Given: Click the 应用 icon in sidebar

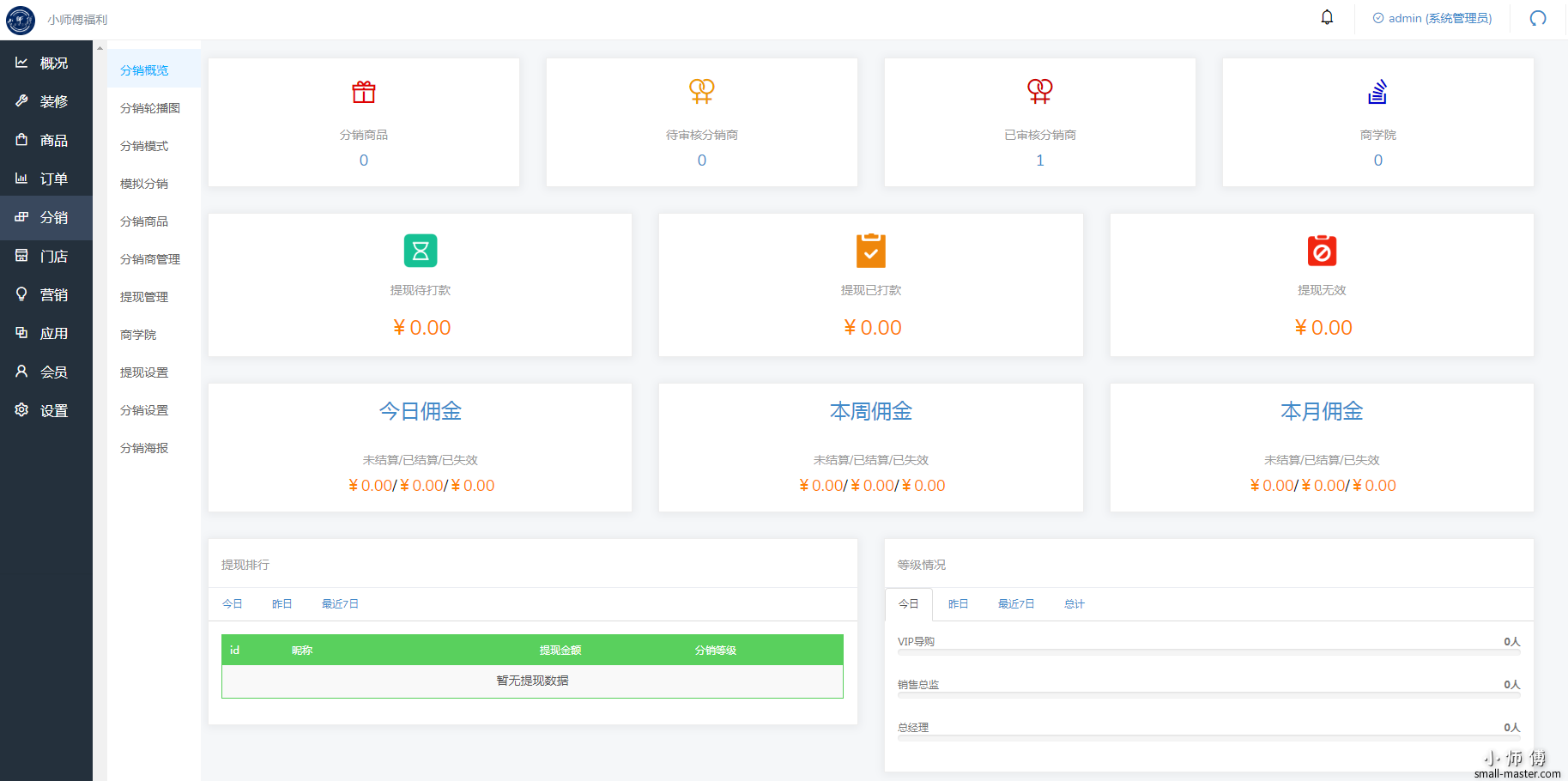Looking at the screenshot, I should point(21,332).
